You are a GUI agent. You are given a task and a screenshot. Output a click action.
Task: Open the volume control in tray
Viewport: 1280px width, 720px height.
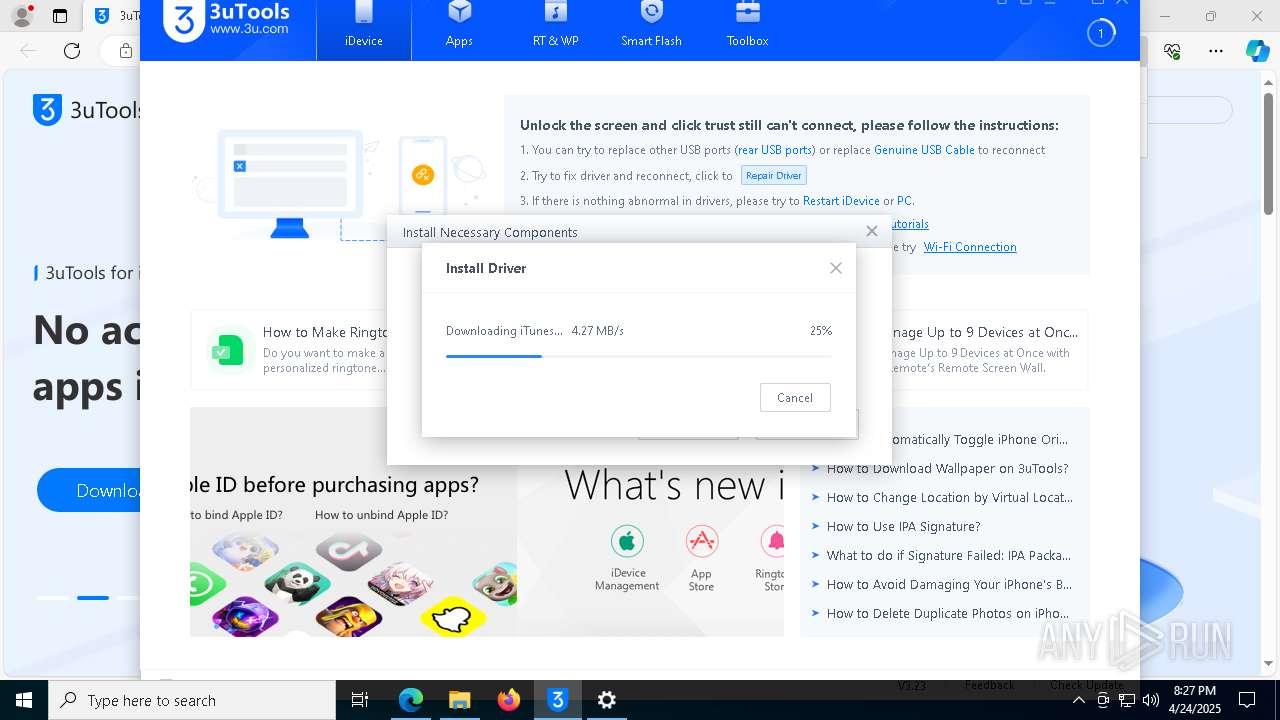(x=1150, y=700)
